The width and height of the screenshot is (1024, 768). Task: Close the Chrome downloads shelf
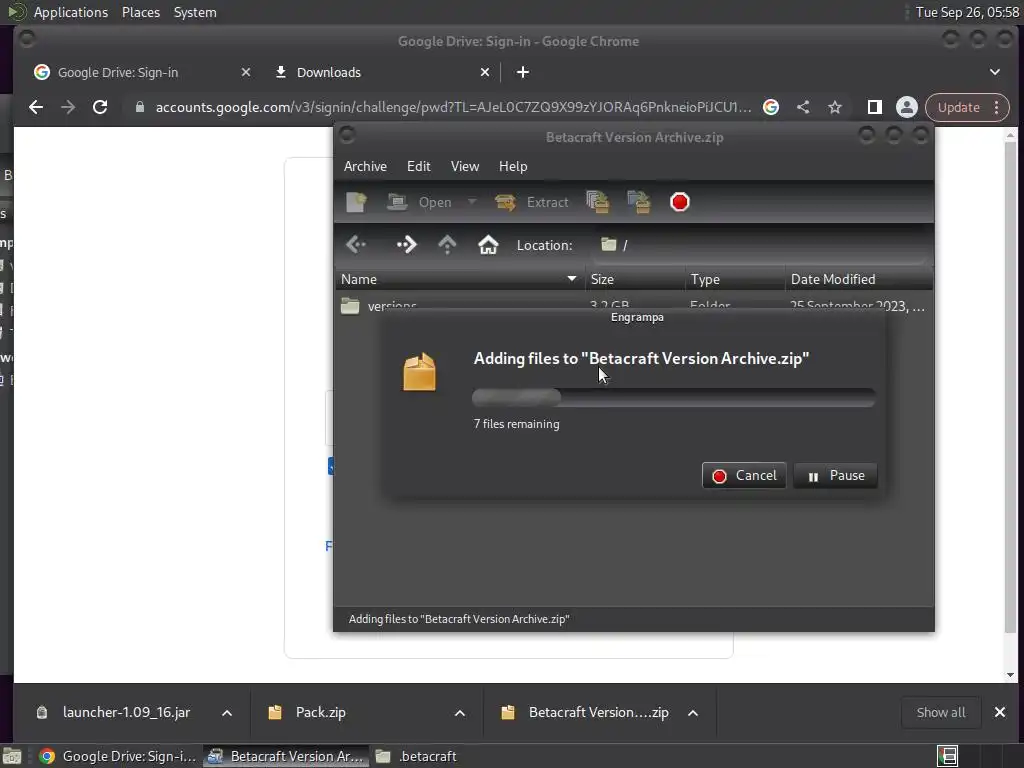pyautogui.click(x=1000, y=712)
